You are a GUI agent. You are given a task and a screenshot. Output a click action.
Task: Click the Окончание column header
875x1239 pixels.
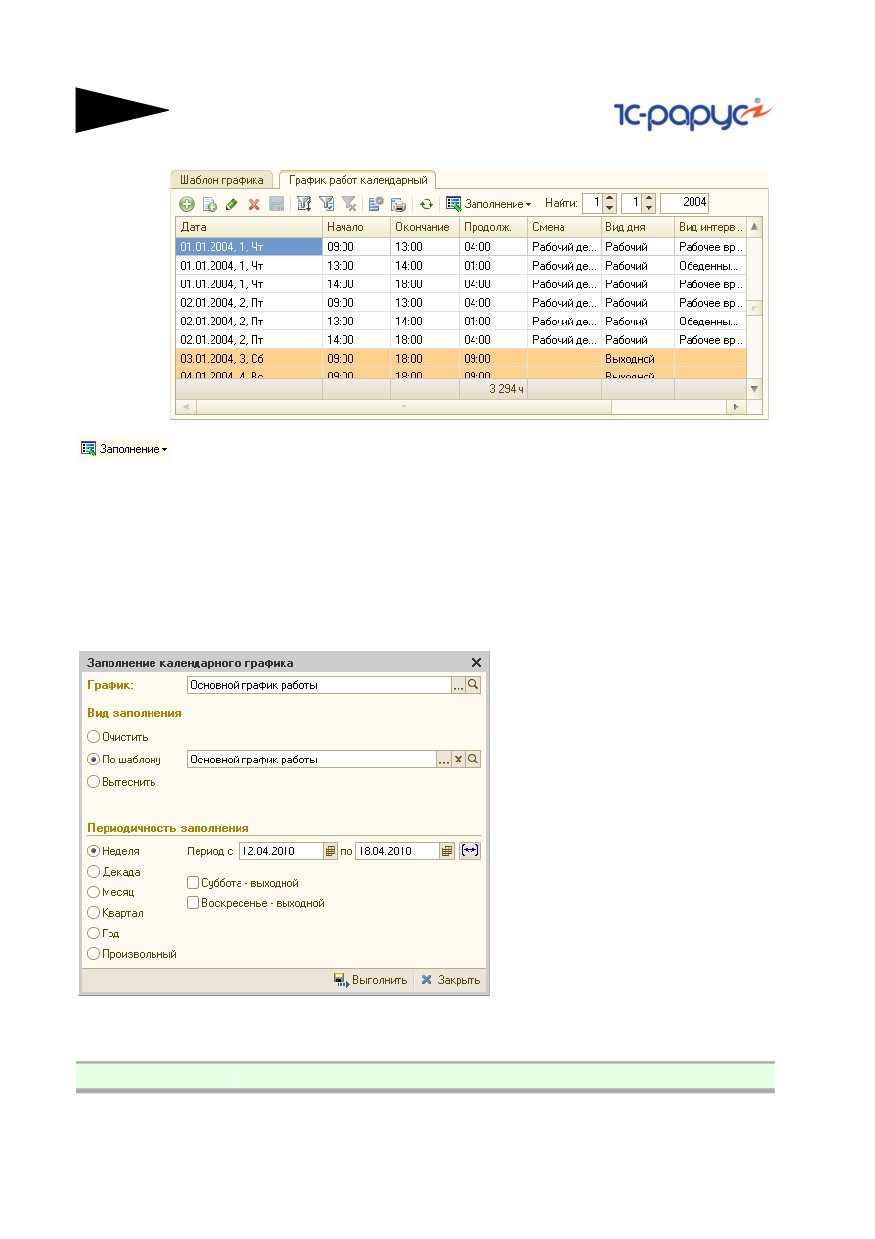425,227
